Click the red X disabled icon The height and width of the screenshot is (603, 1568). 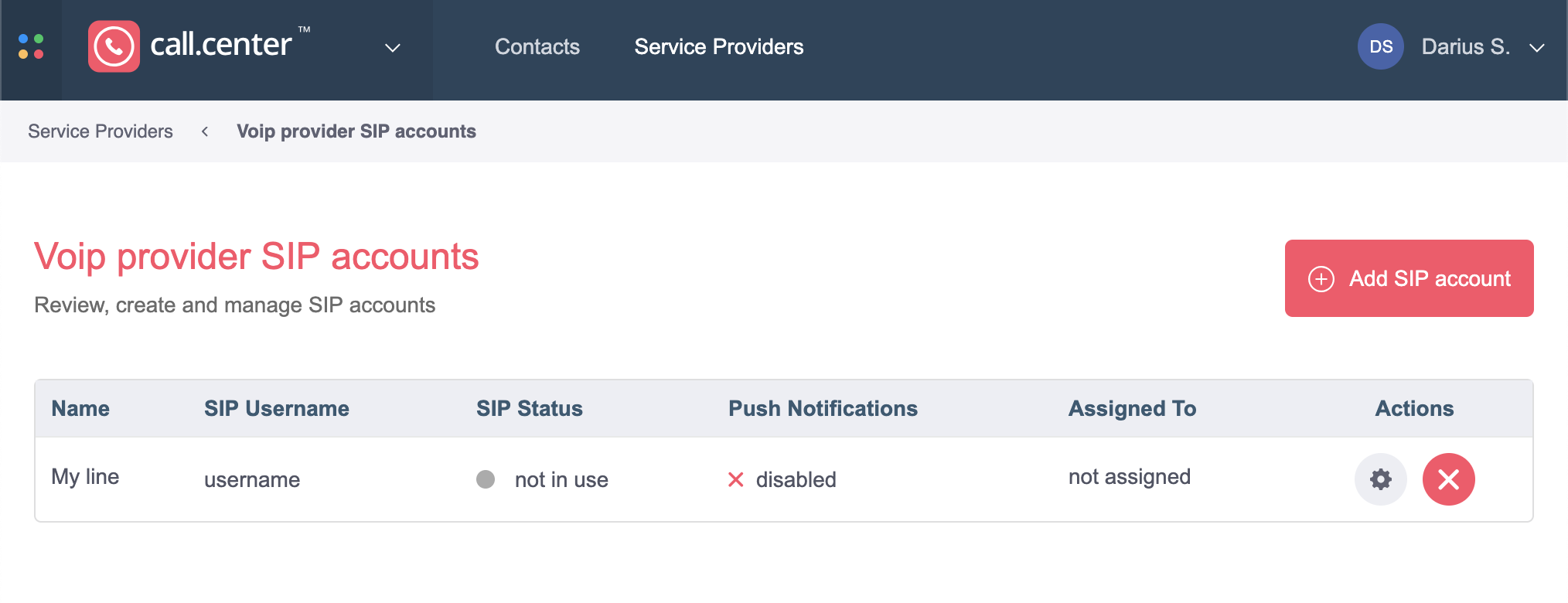[735, 480]
